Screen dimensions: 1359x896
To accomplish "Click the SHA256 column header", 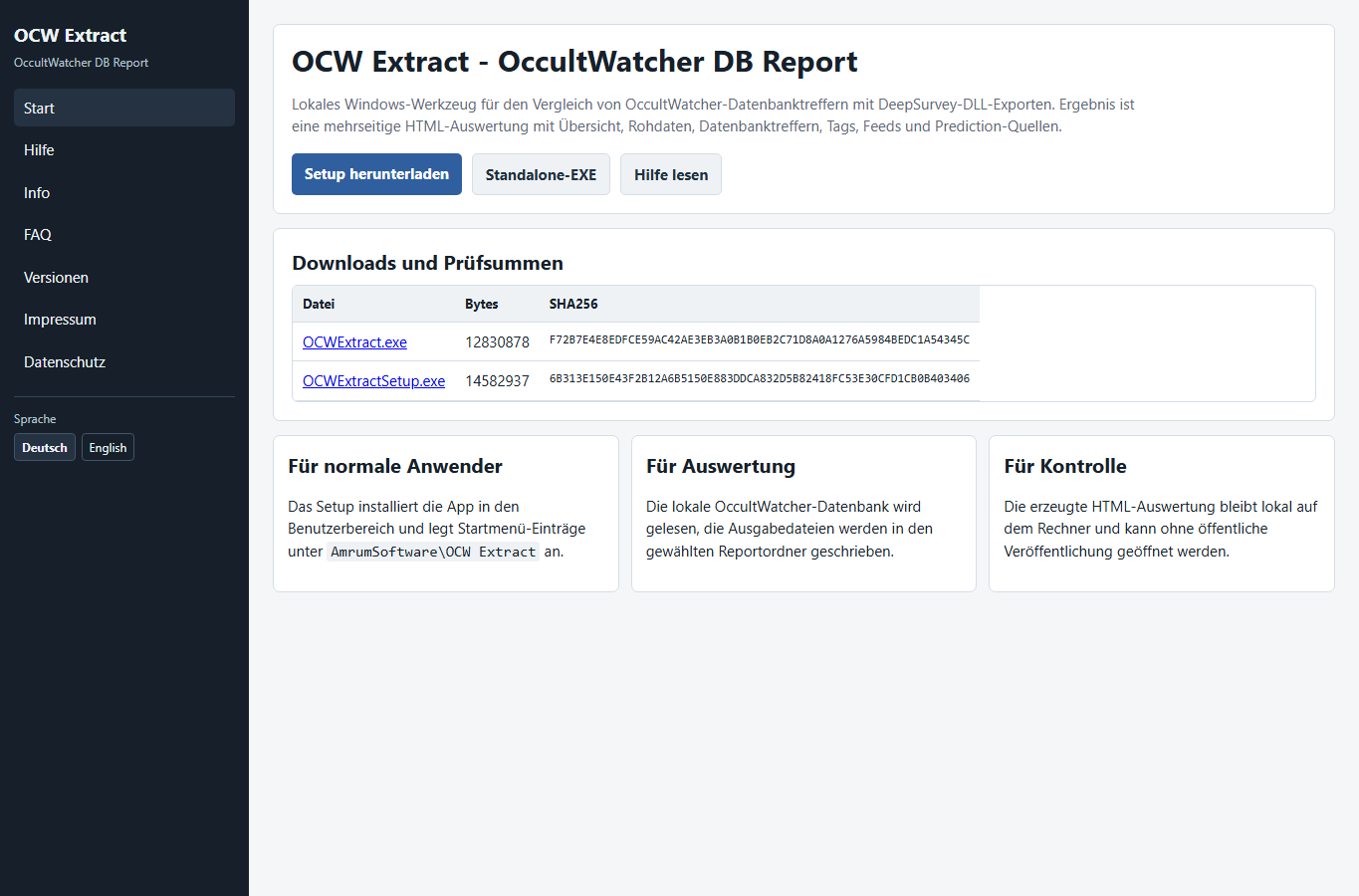I will pyautogui.click(x=573, y=305).
